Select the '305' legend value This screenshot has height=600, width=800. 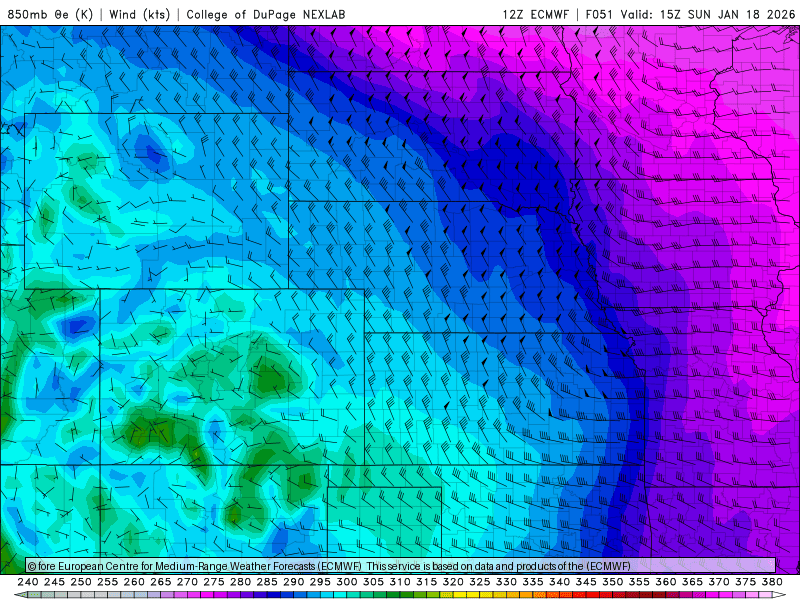373,582
